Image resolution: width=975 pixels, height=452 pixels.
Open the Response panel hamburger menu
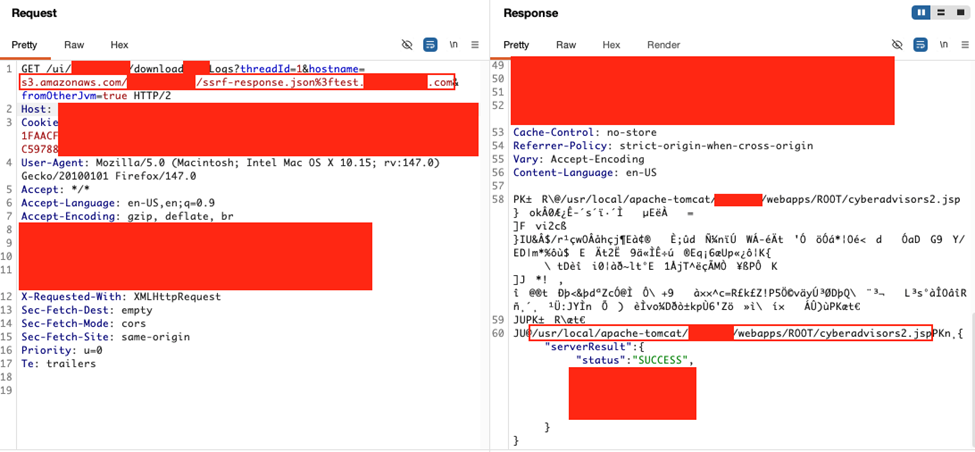[965, 45]
